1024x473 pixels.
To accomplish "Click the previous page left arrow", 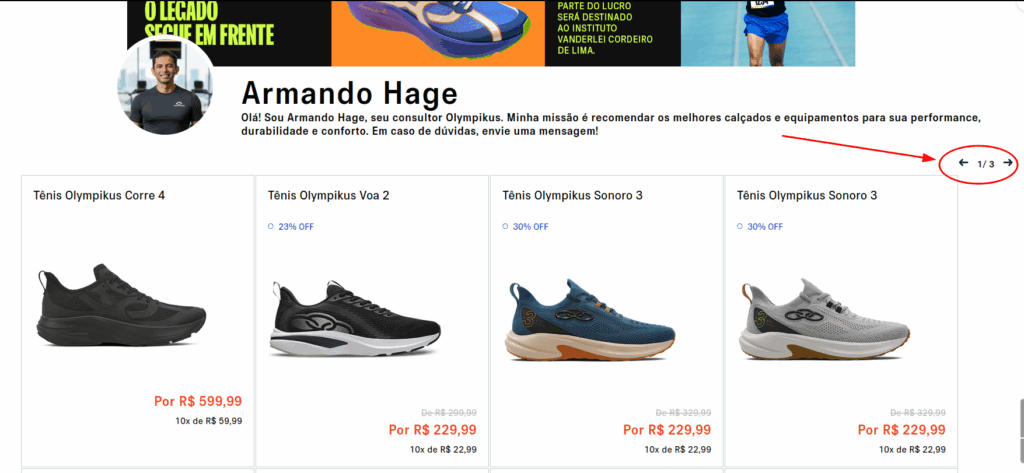I will tap(963, 163).
